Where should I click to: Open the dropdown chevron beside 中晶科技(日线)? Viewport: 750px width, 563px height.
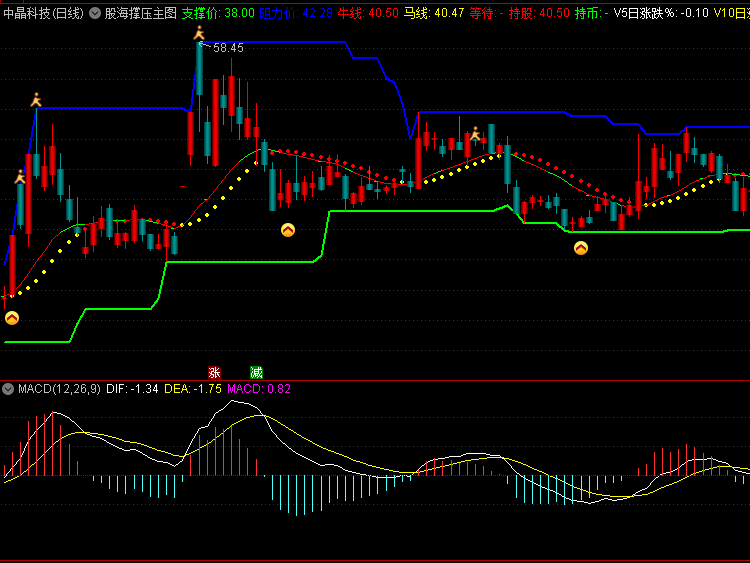pos(95,13)
